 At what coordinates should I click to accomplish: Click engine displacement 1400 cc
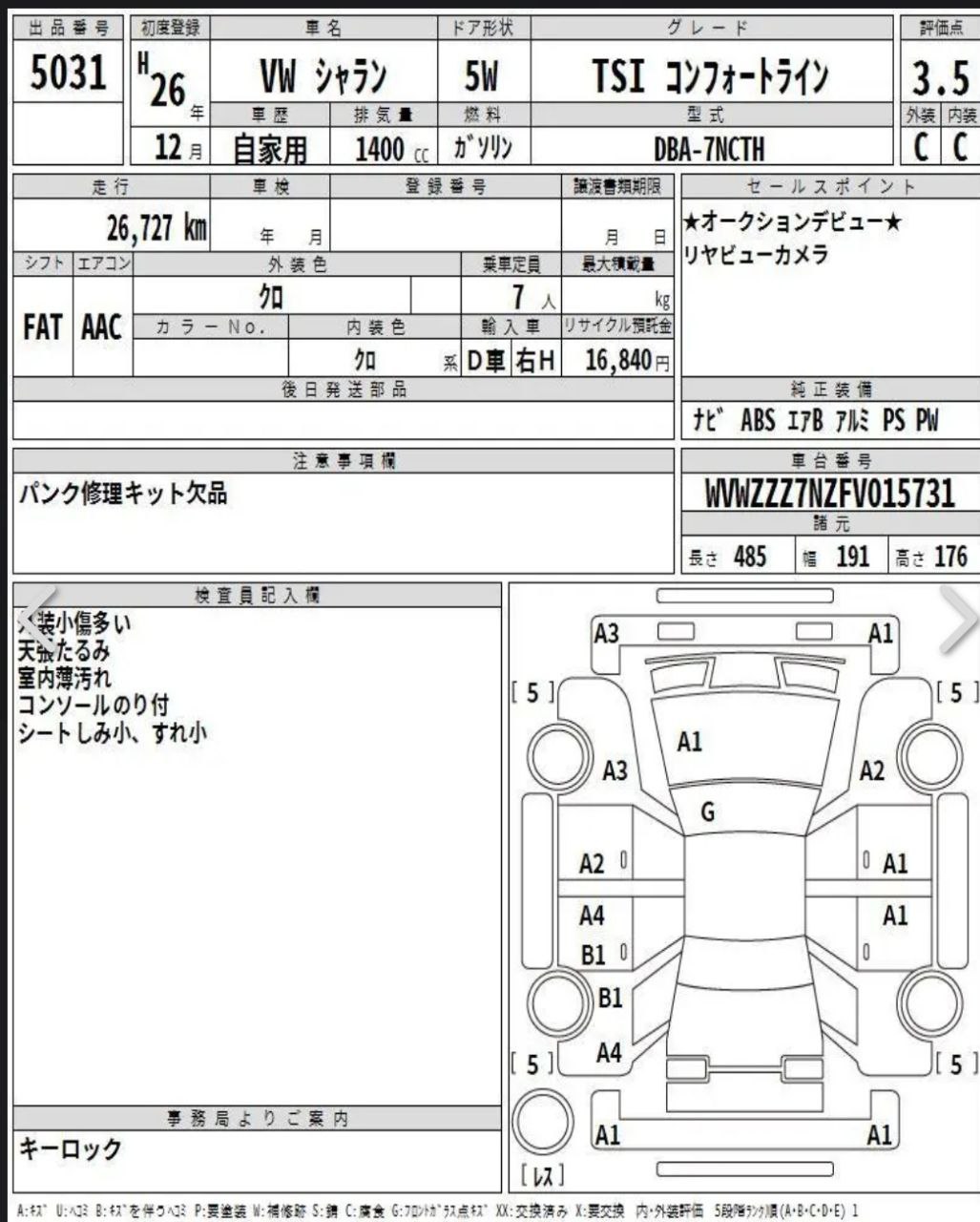[x=392, y=149]
